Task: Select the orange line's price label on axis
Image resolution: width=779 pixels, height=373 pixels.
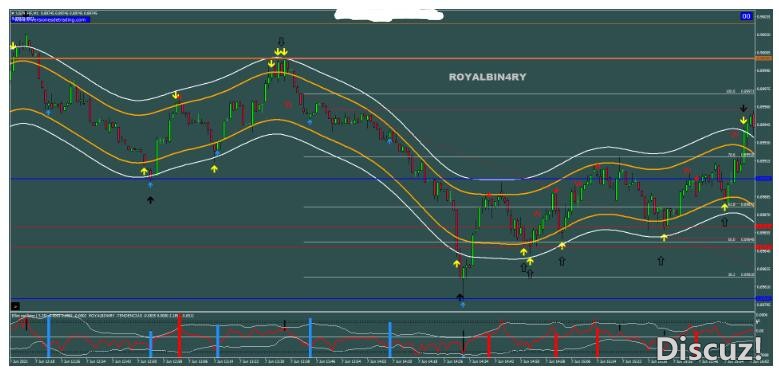Action: point(763,59)
